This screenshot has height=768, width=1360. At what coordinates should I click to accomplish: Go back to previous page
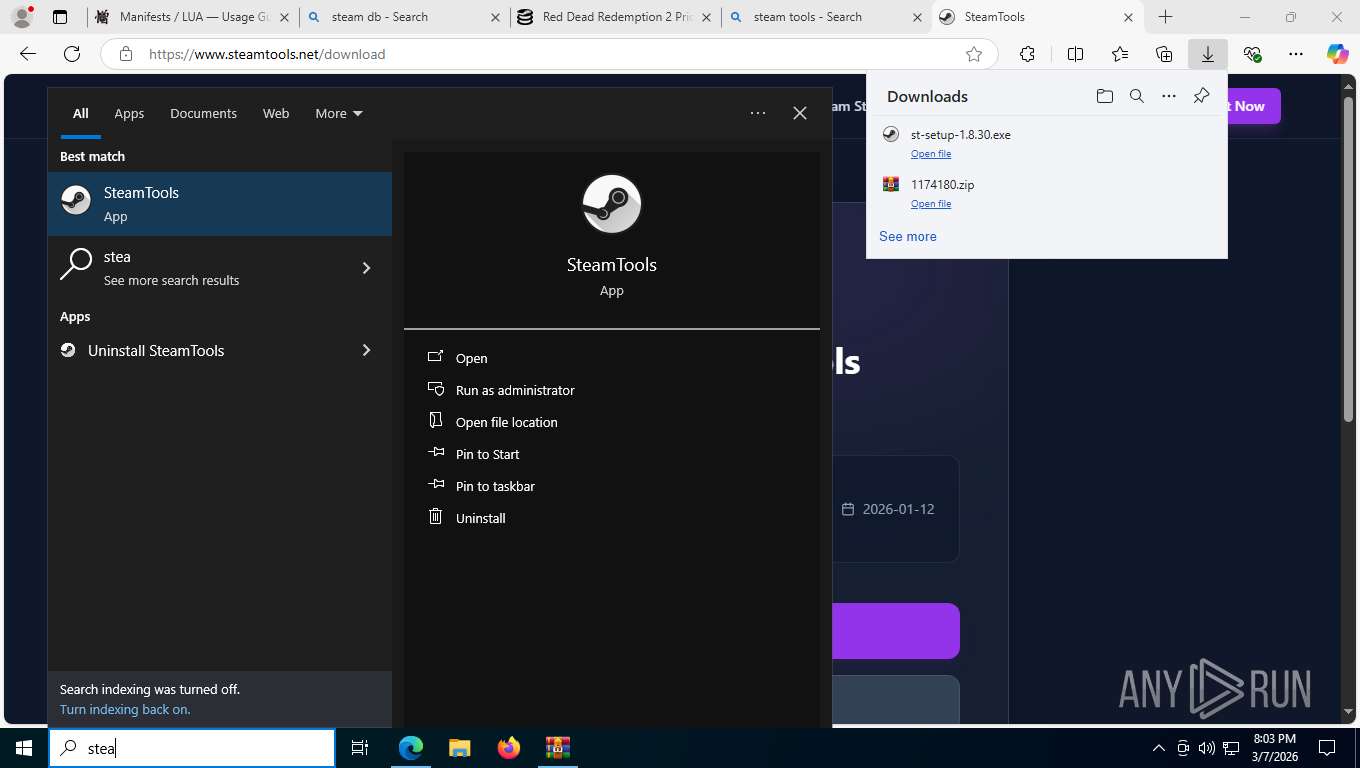28,54
